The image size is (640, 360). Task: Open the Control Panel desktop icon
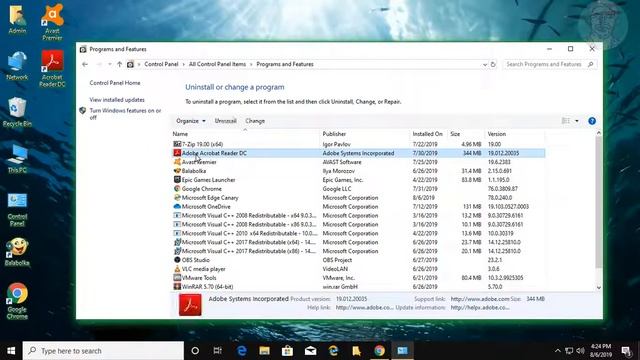[x=17, y=209]
